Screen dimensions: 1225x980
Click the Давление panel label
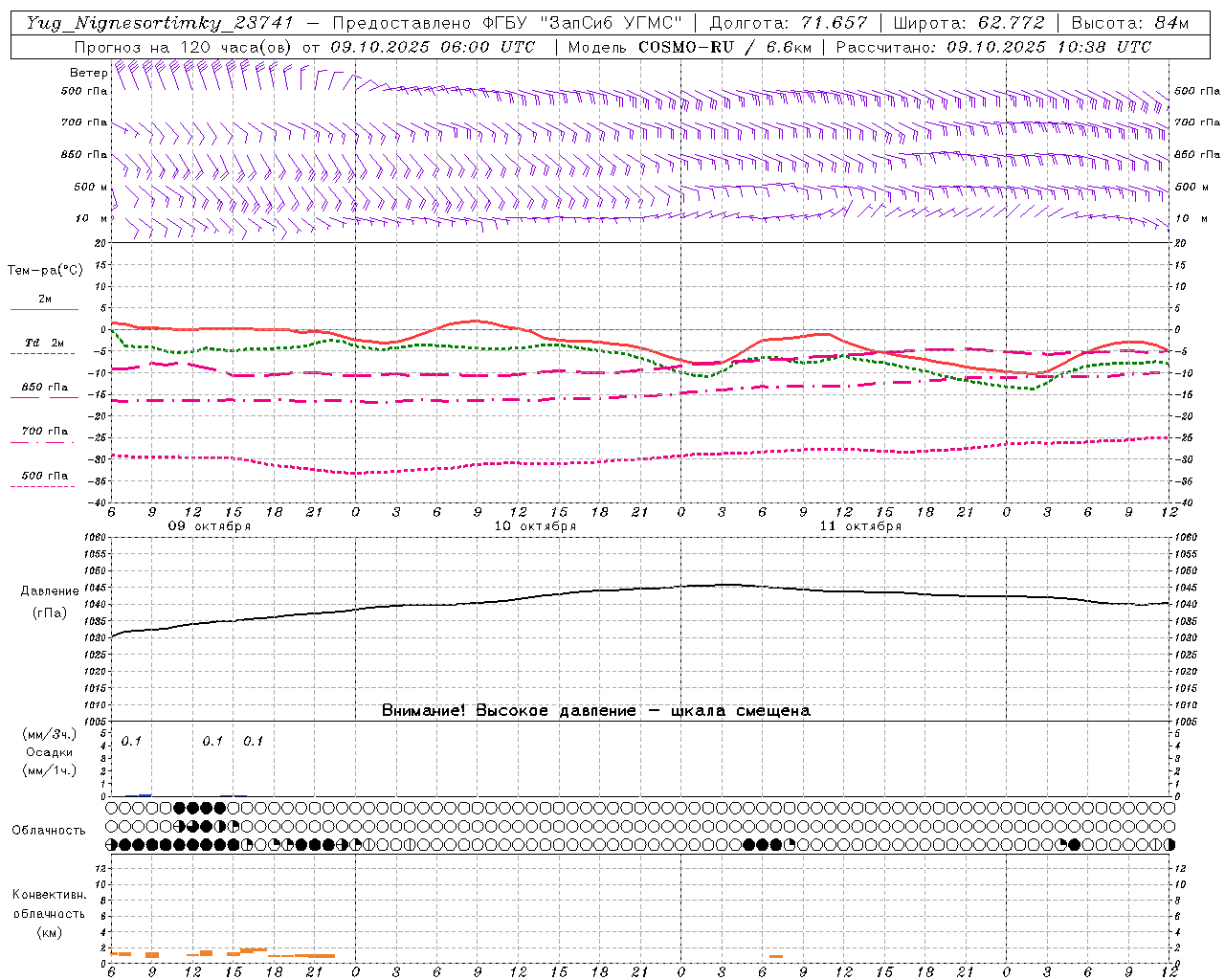[x=50, y=591]
